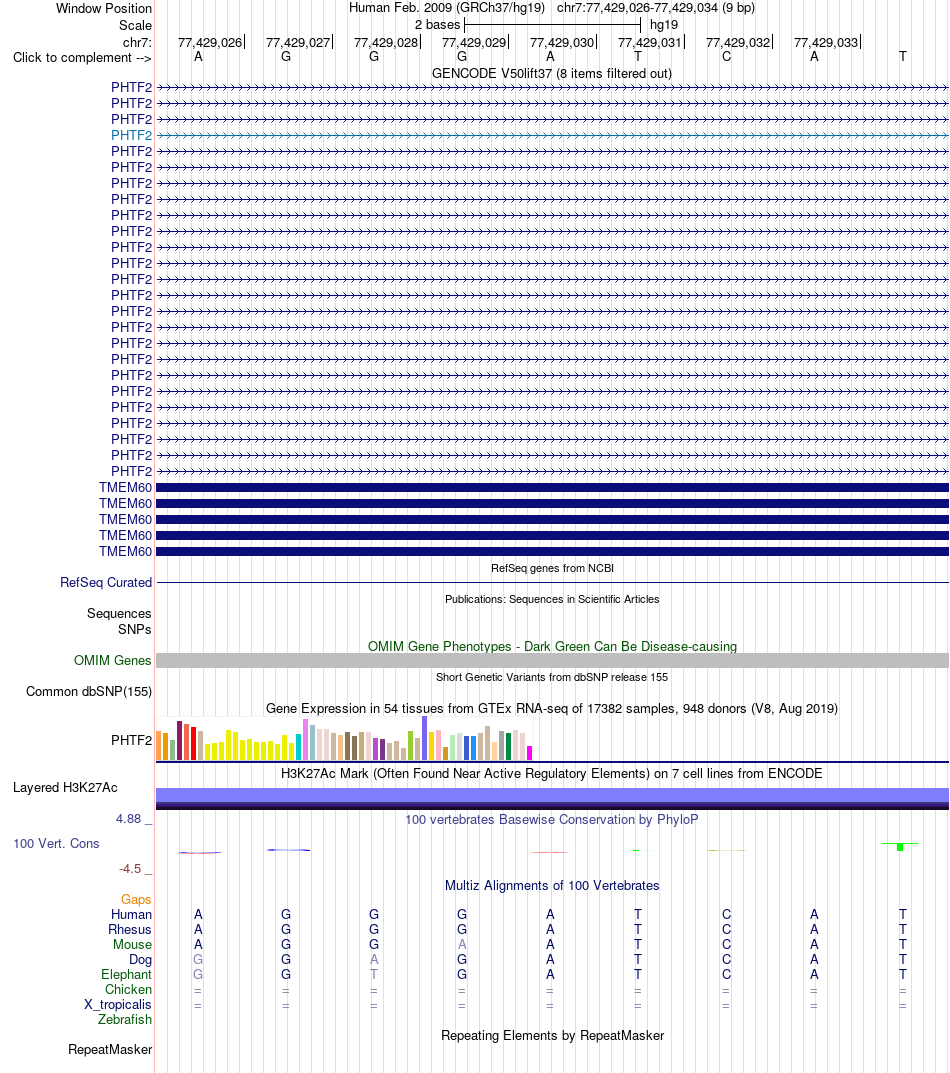Click the 'Human Feb. 2009 (GRCh37/hg19)' heading
Viewport: 950px width, 1073px height.
[447, 8]
